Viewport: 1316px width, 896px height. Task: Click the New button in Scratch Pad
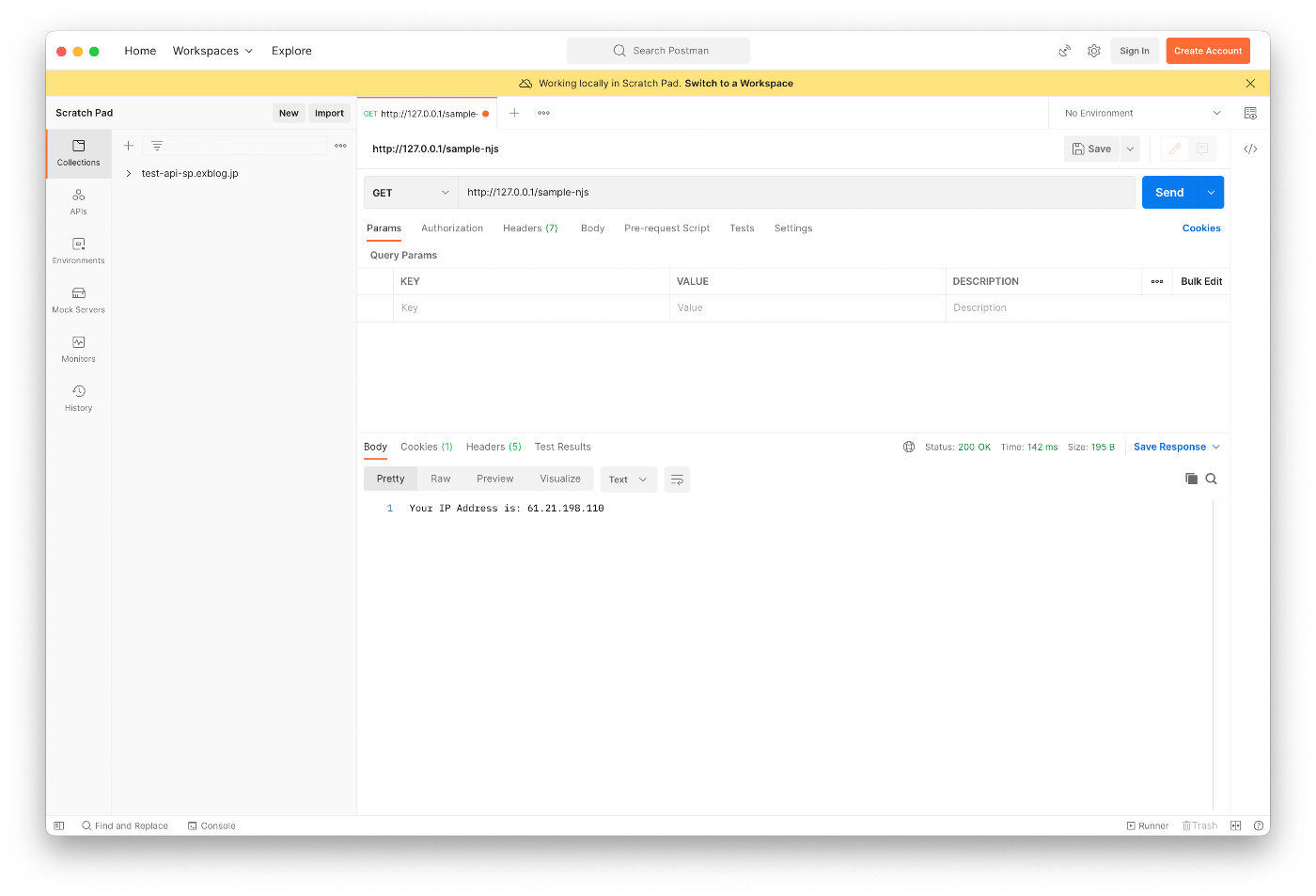click(x=289, y=113)
